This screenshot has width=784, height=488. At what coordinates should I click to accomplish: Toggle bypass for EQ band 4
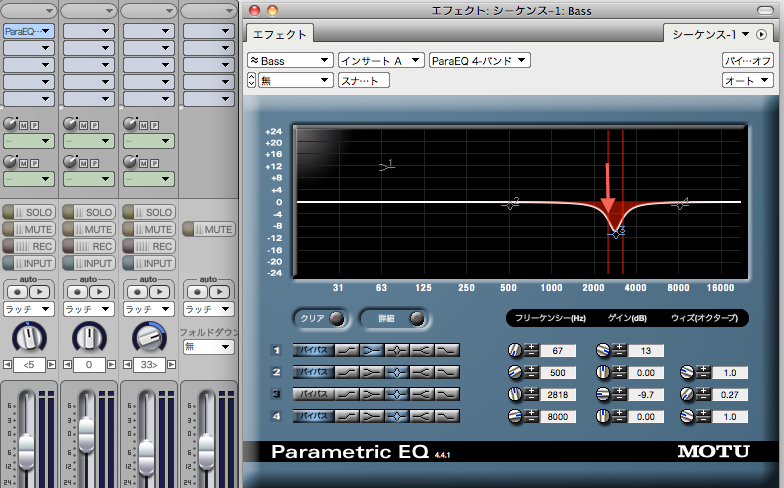313,416
